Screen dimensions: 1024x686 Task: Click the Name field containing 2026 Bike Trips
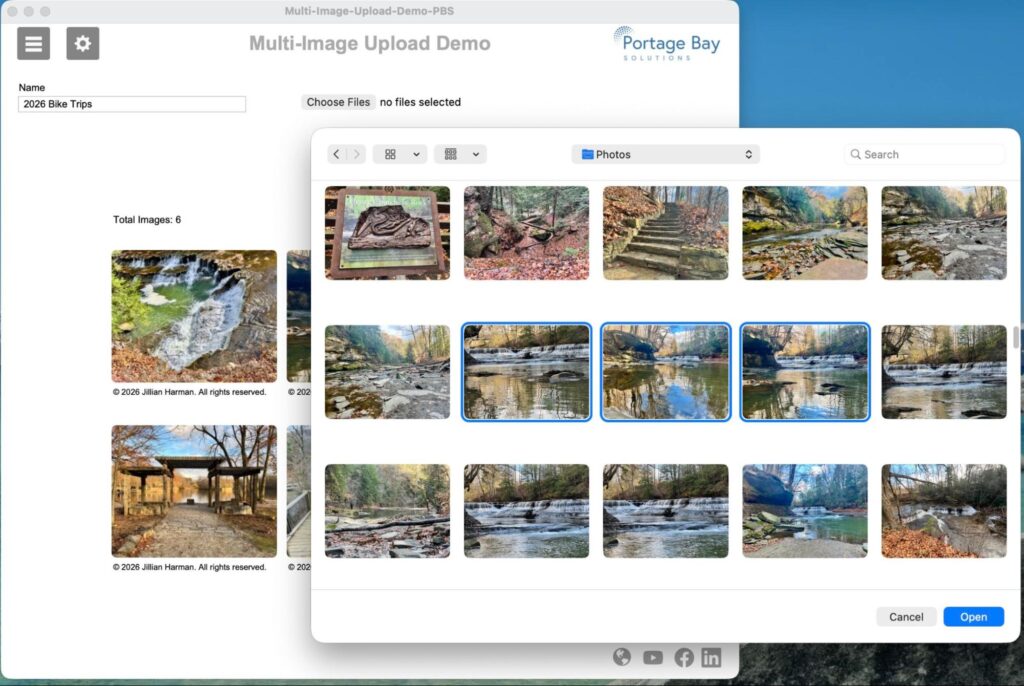pos(131,103)
